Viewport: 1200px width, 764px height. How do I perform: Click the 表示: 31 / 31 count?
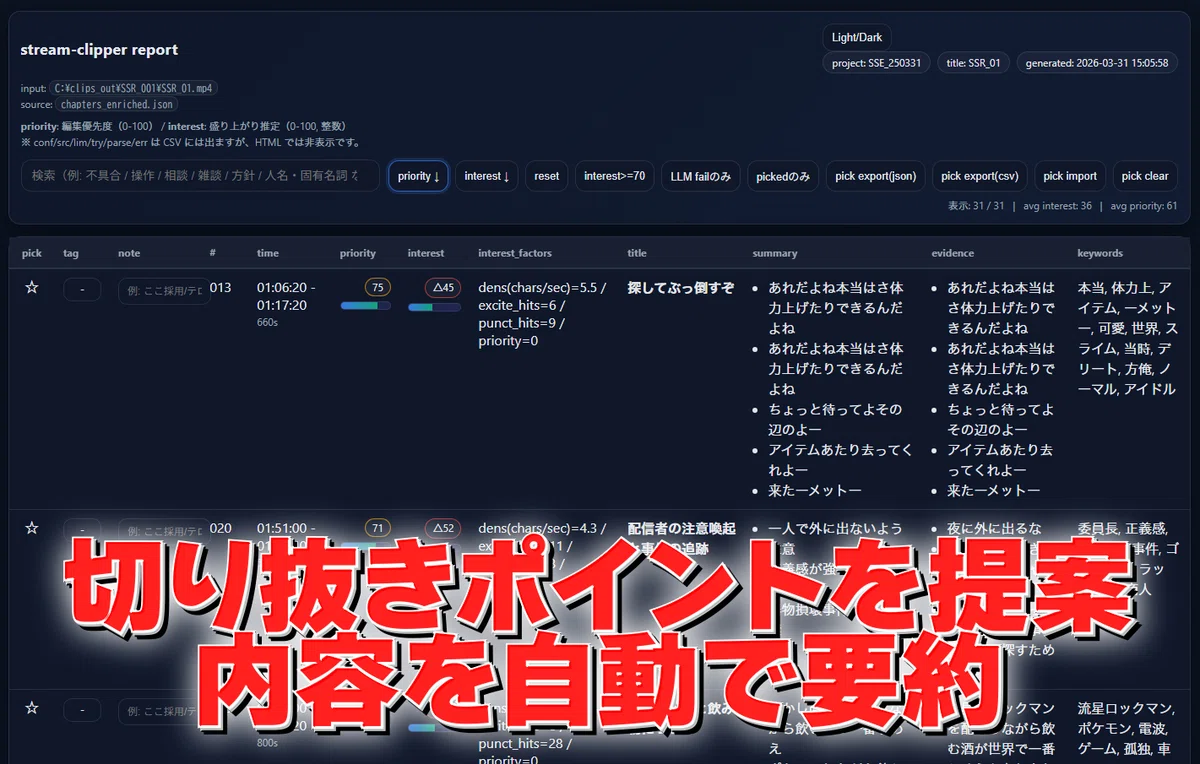point(976,206)
